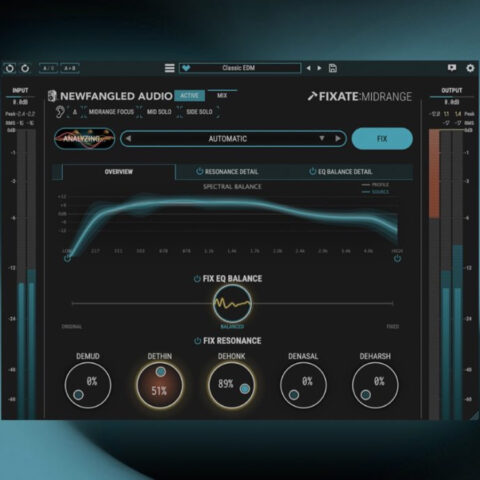480x480 pixels.
Task: Toggle Resonance Detail power icon
Action: click(x=199, y=171)
